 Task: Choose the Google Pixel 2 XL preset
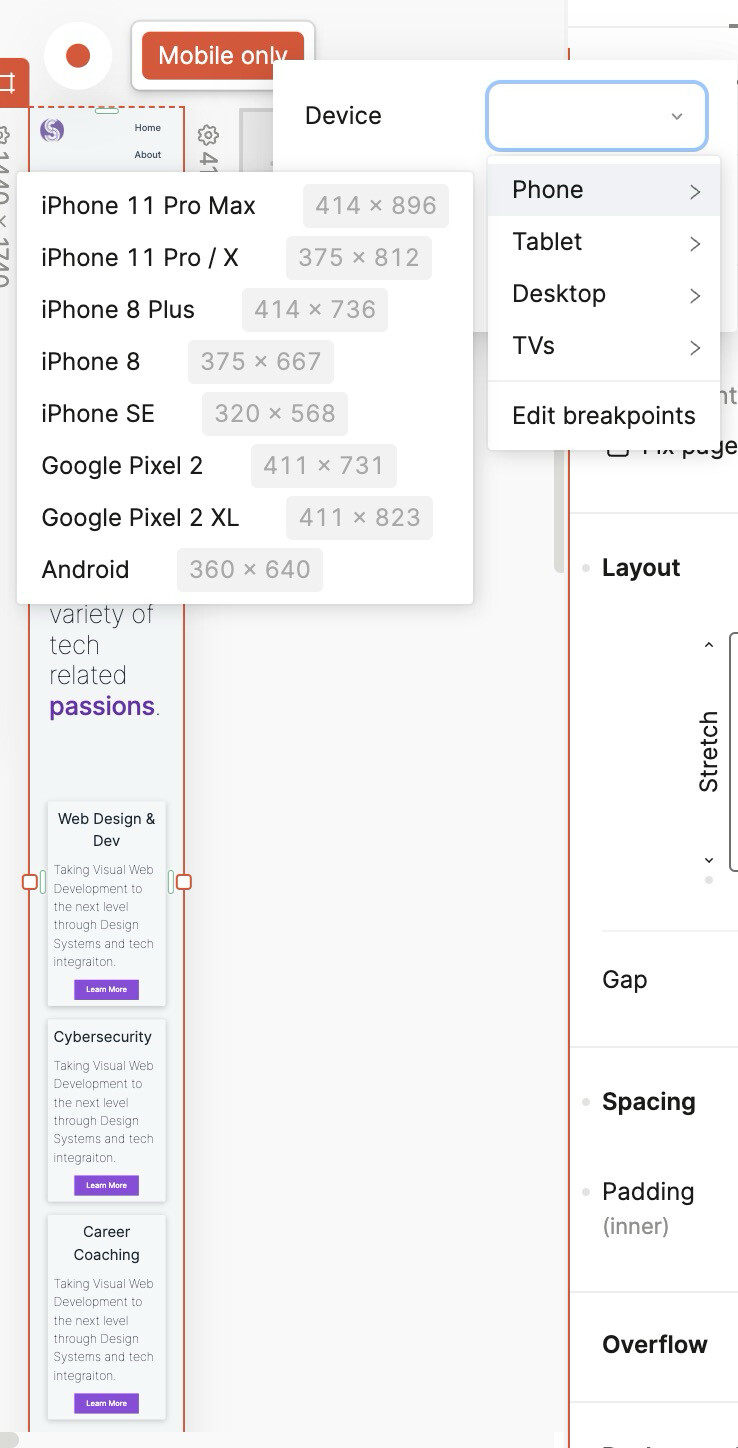tap(140, 518)
